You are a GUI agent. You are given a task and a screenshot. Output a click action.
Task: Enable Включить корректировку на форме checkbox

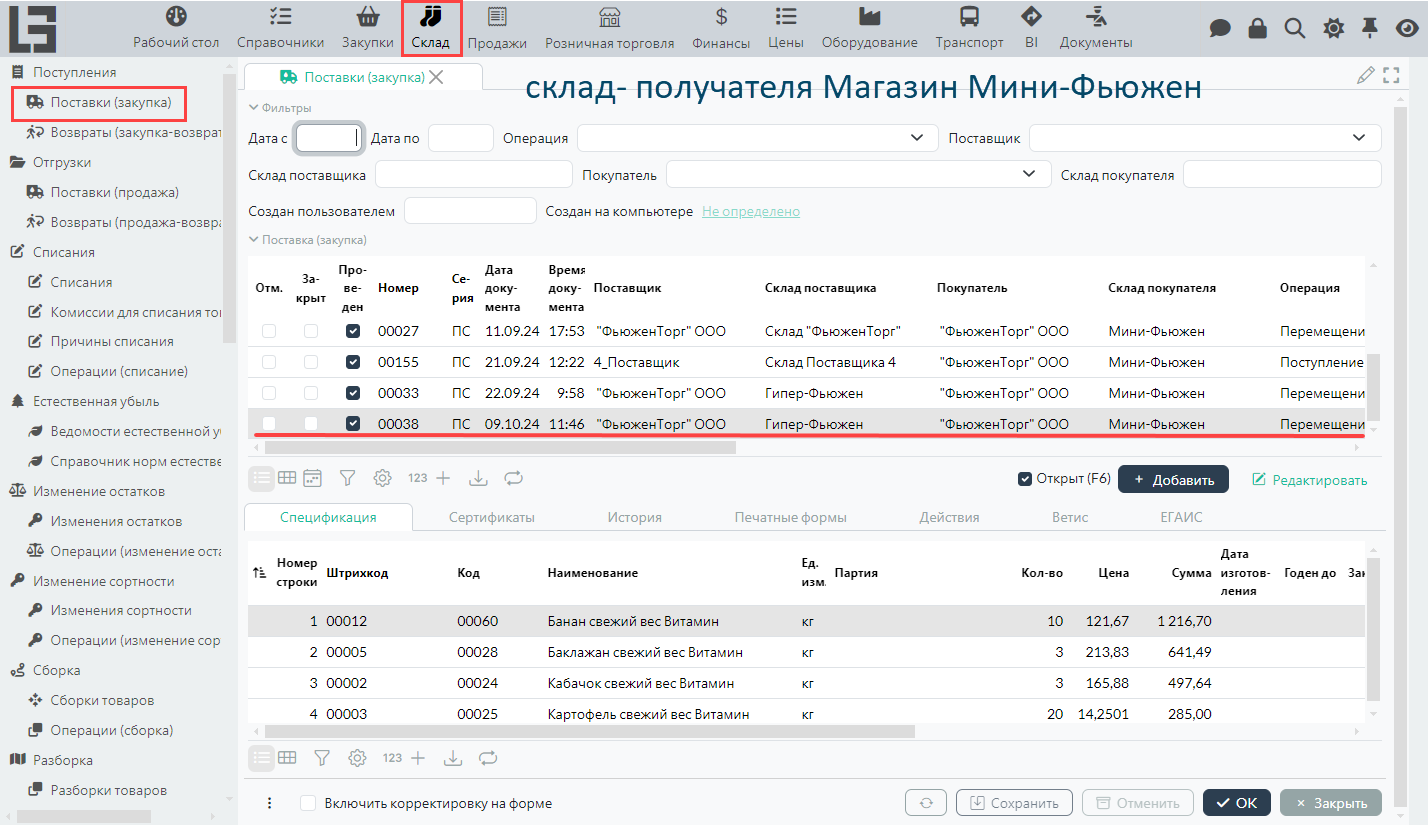point(309,803)
